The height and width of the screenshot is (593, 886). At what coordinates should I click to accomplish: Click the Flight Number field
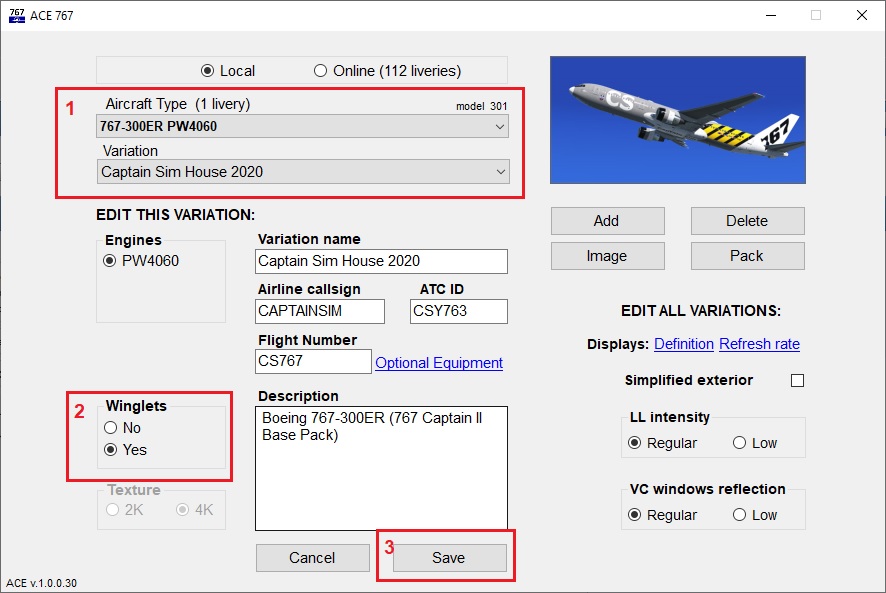pyautogui.click(x=313, y=361)
